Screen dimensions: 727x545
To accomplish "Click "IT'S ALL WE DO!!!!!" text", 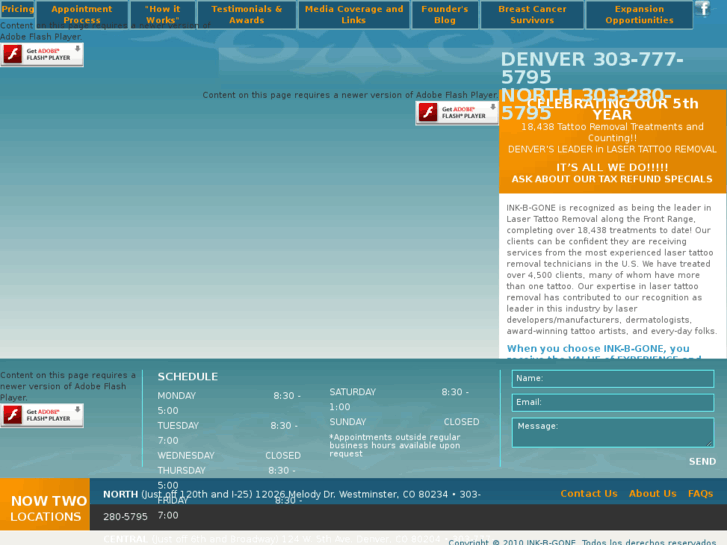I will (612, 167).
